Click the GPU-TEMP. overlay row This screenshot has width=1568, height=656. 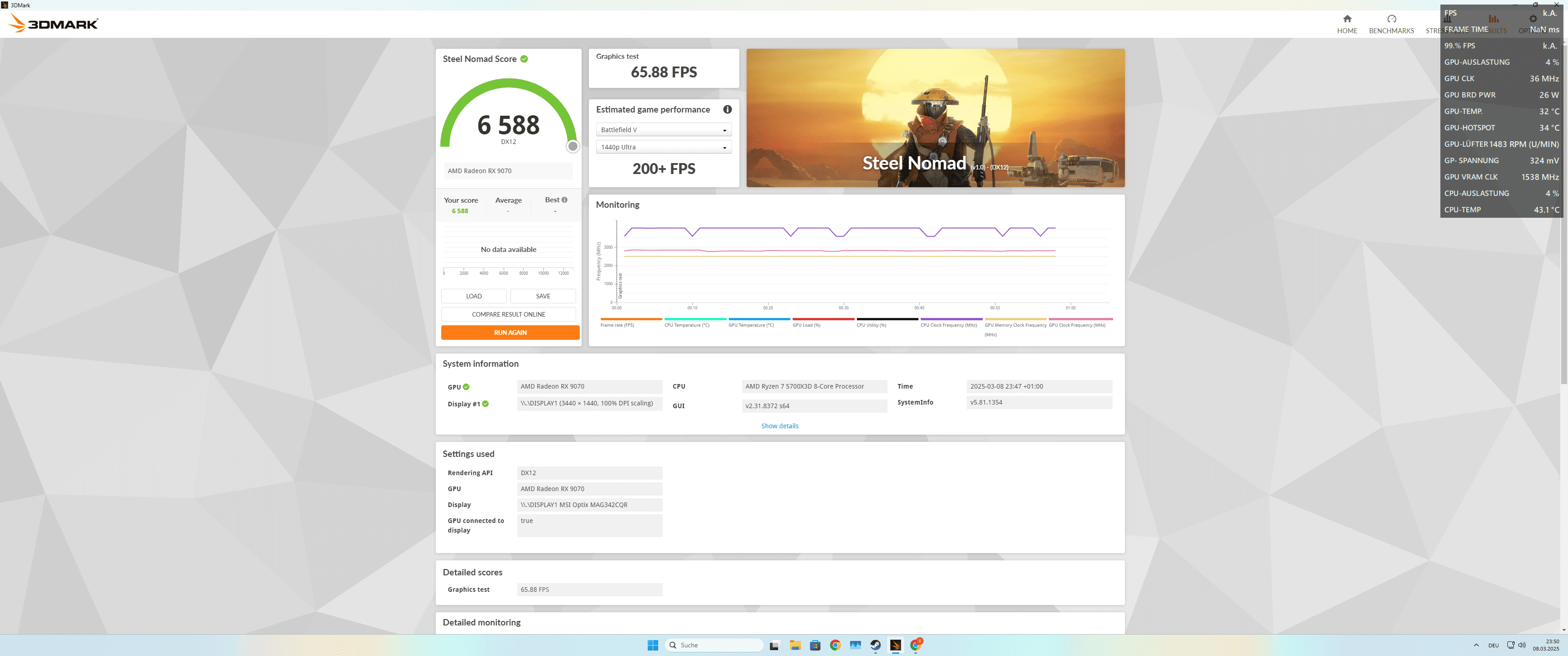[x=1501, y=111]
